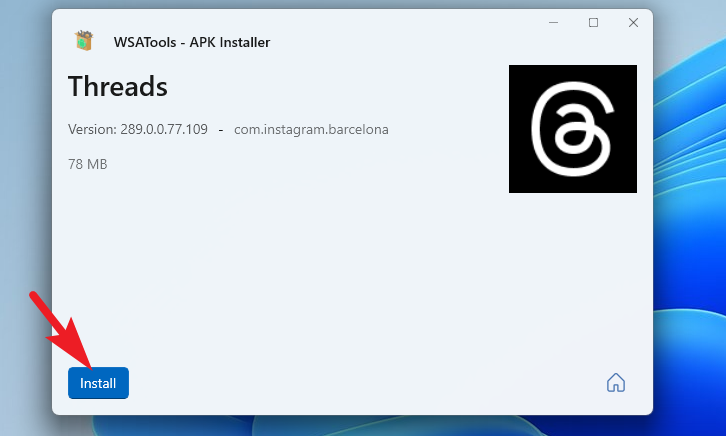Click the 'WSATools - APK Installer' title
The height and width of the screenshot is (436, 726).
click(192, 42)
